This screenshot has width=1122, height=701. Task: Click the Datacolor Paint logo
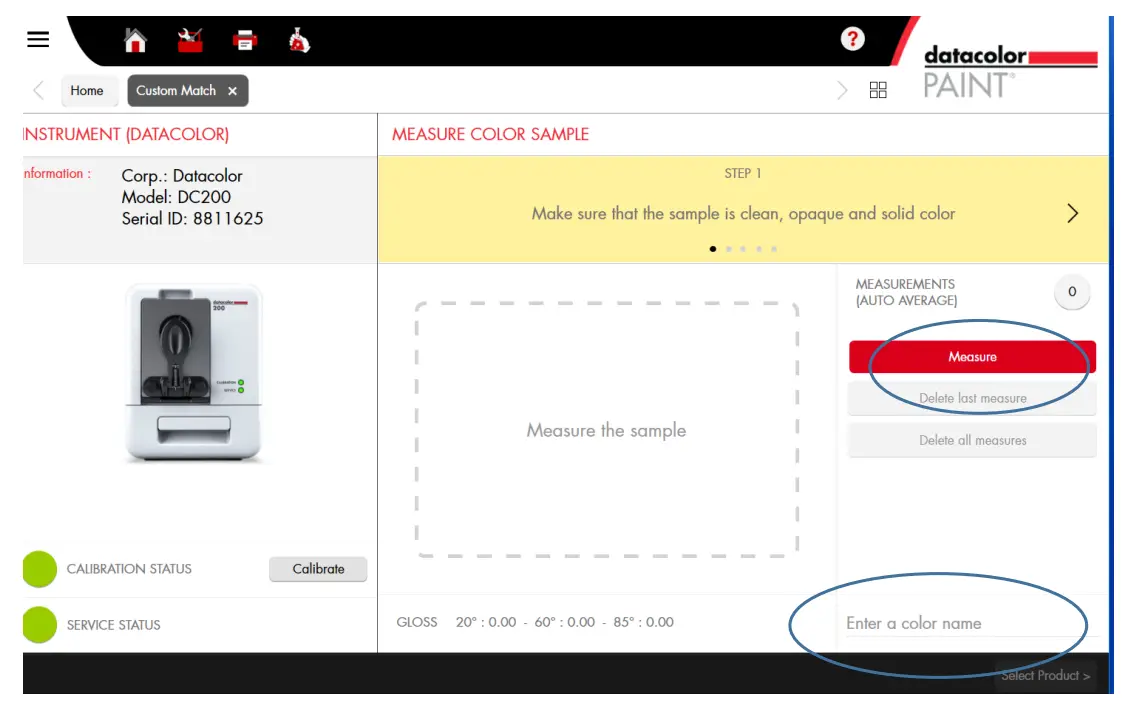click(1010, 72)
